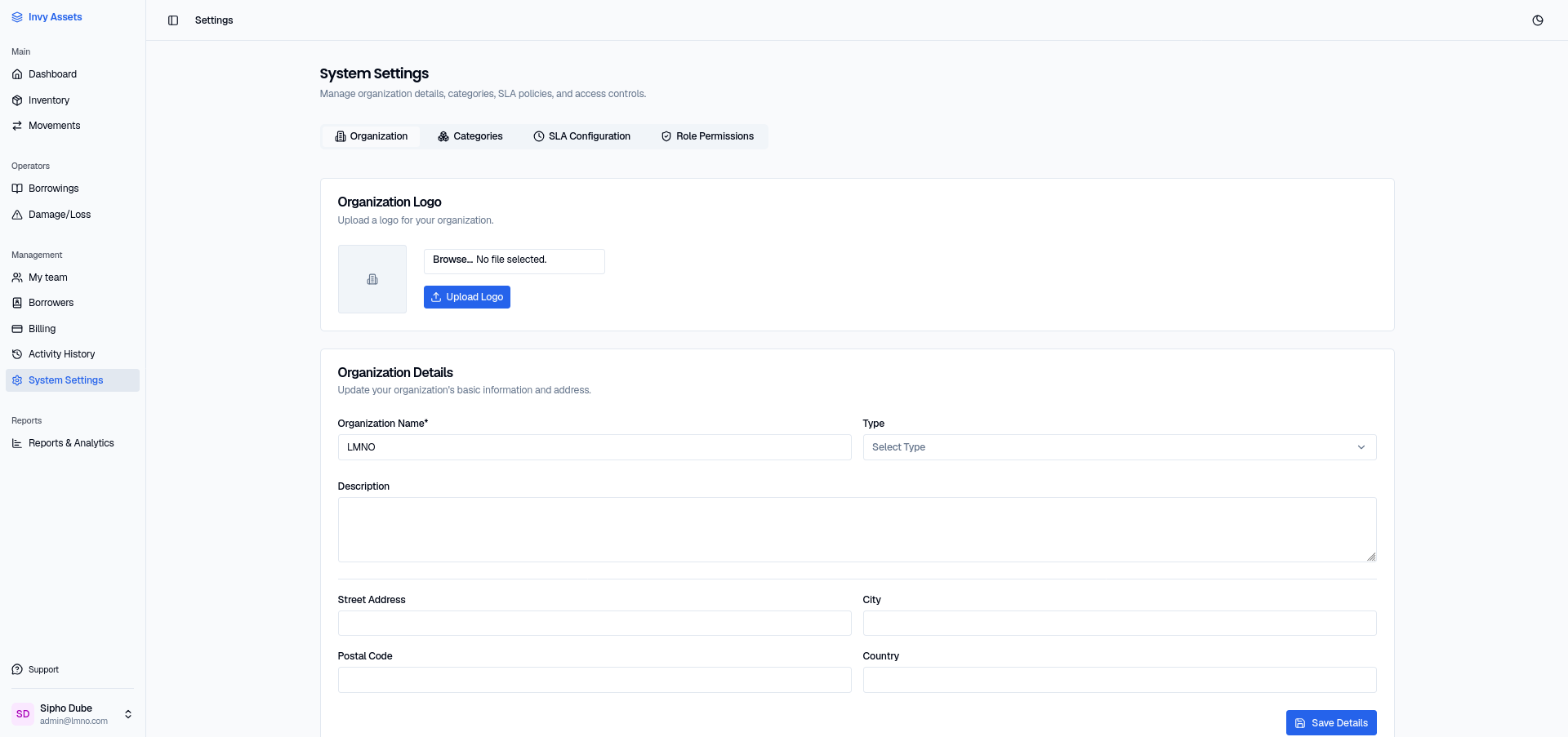This screenshot has width=1568, height=737.
Task: Click the clock icon at top right
Action: tap(1538, 20)
